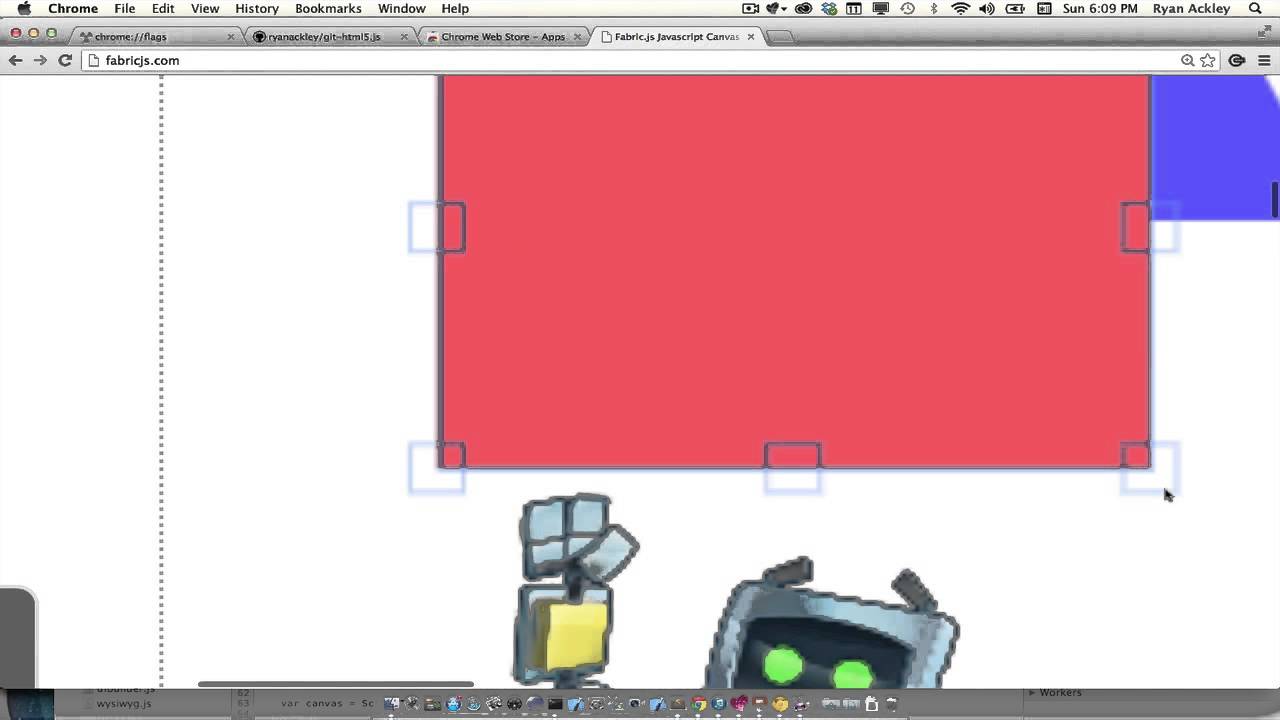Open the volume control in menu bar

click(988, 8)
